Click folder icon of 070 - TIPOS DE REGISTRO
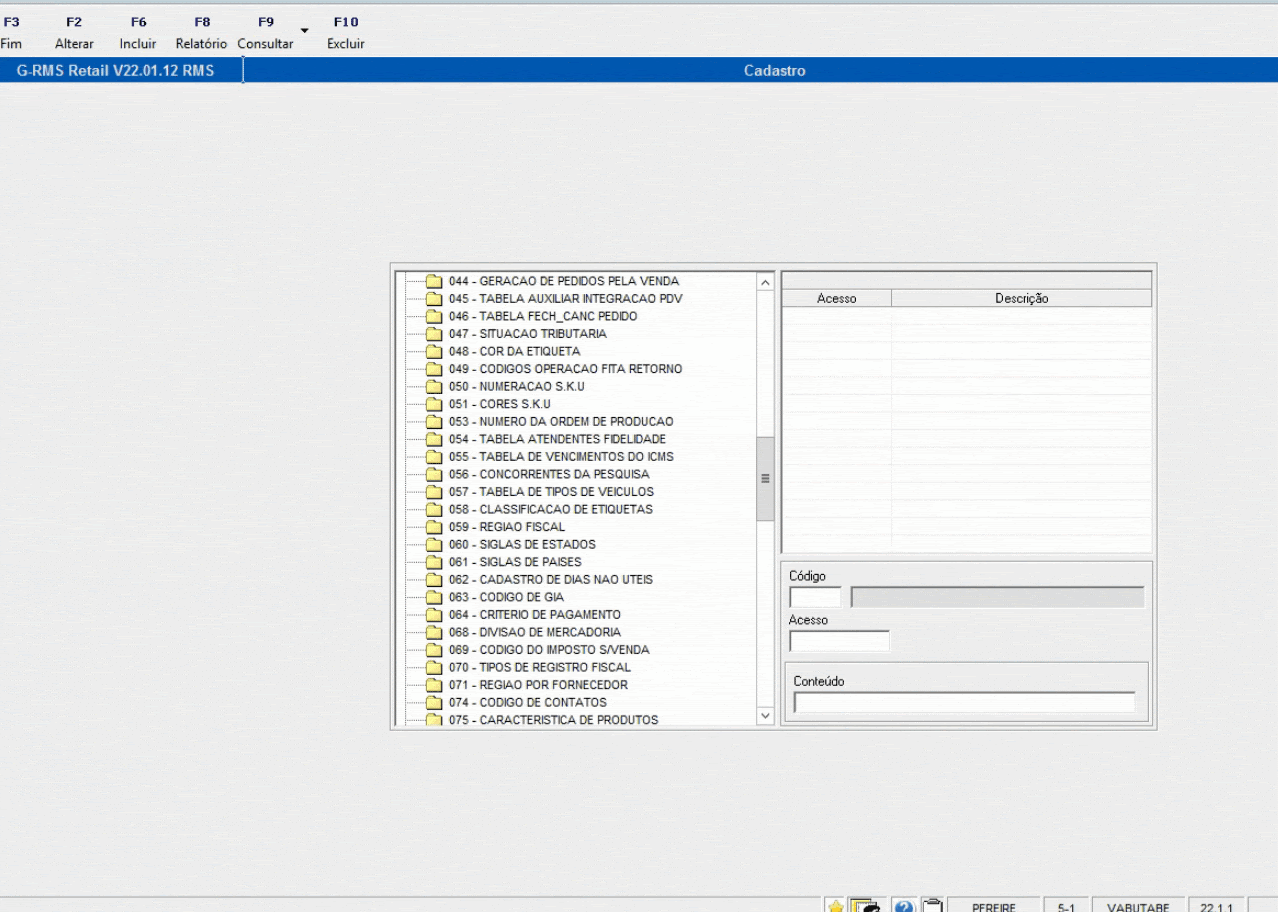The image size is (1278, 912). [434, 668]
